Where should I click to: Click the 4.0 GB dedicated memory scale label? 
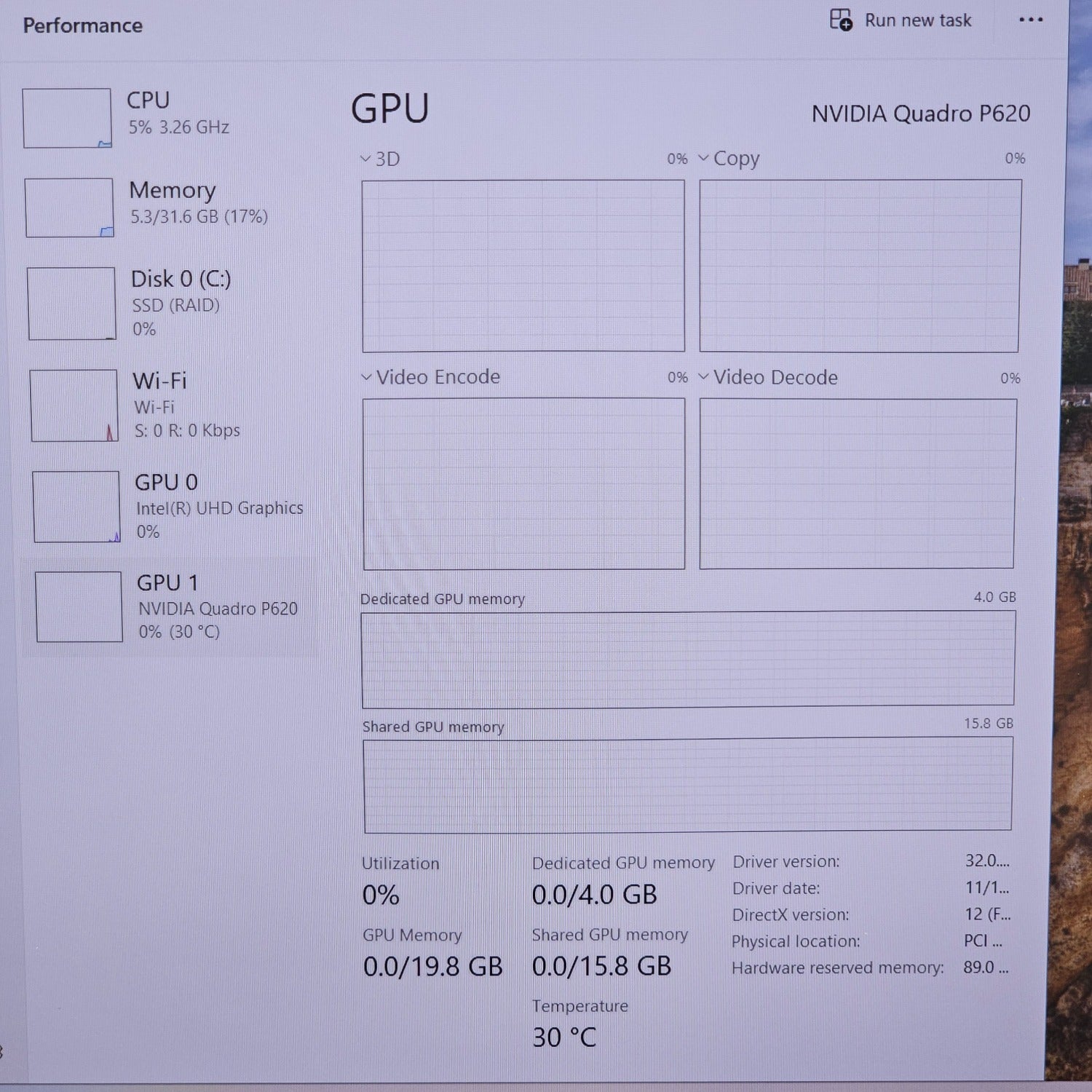(x=994, y=597)
